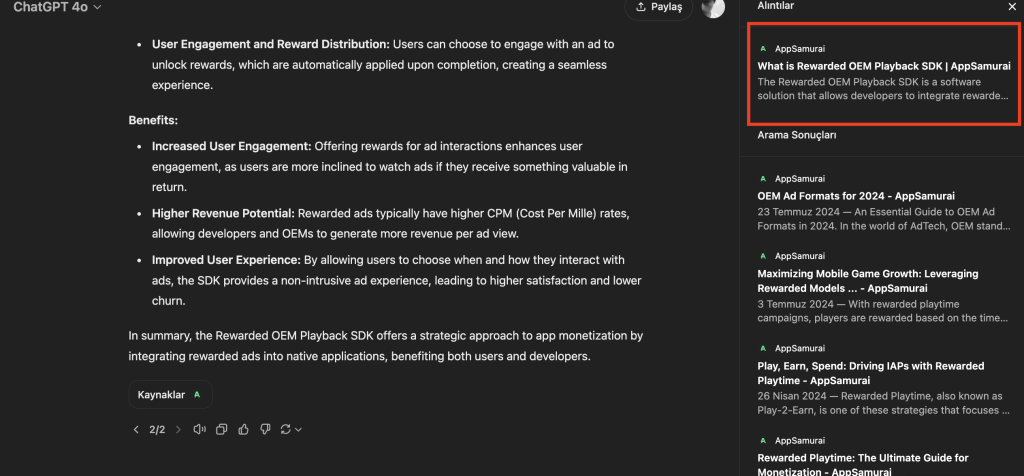Screen dimensions: 1024x476
Task: Close the Alıntılar citations panel
Action: (x=1010, y=6)
